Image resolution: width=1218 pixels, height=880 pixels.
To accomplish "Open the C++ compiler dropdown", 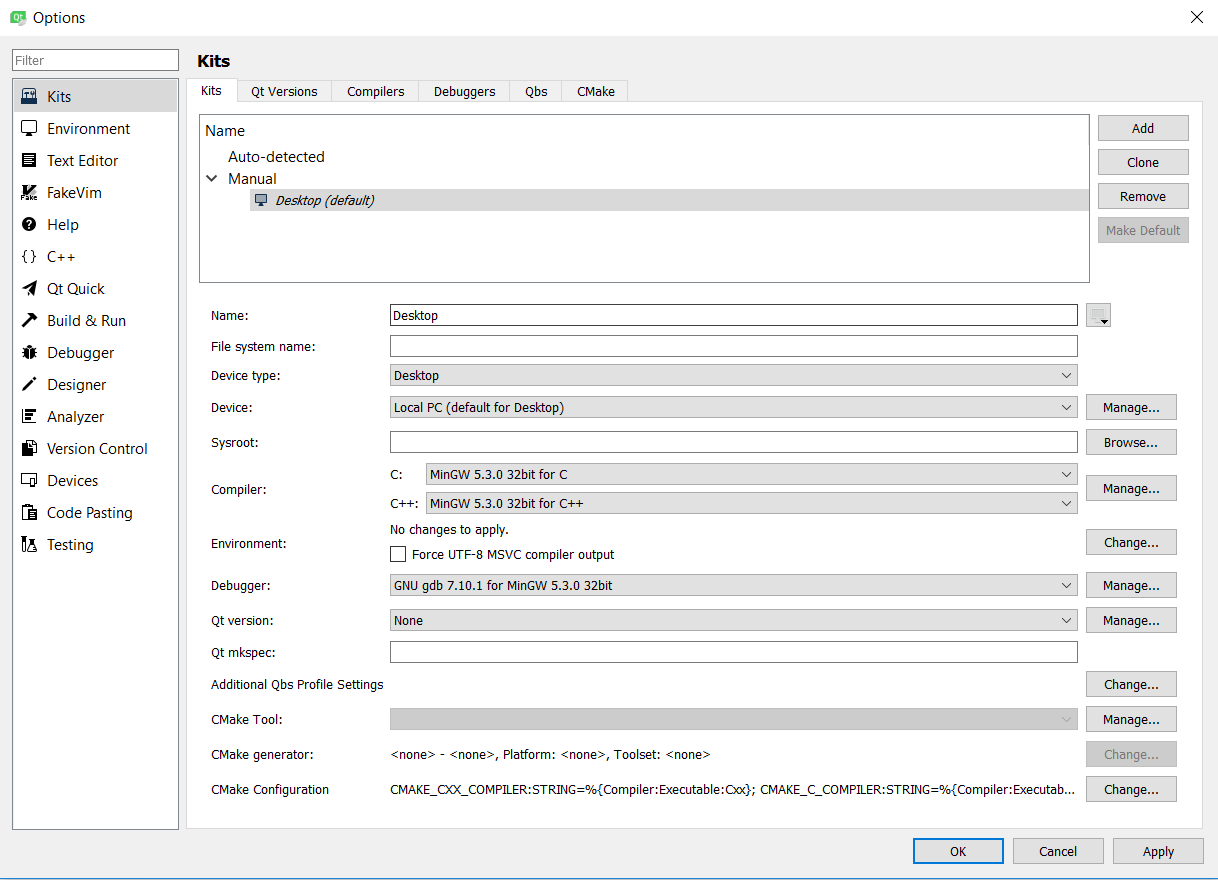I will click(752, 503).
